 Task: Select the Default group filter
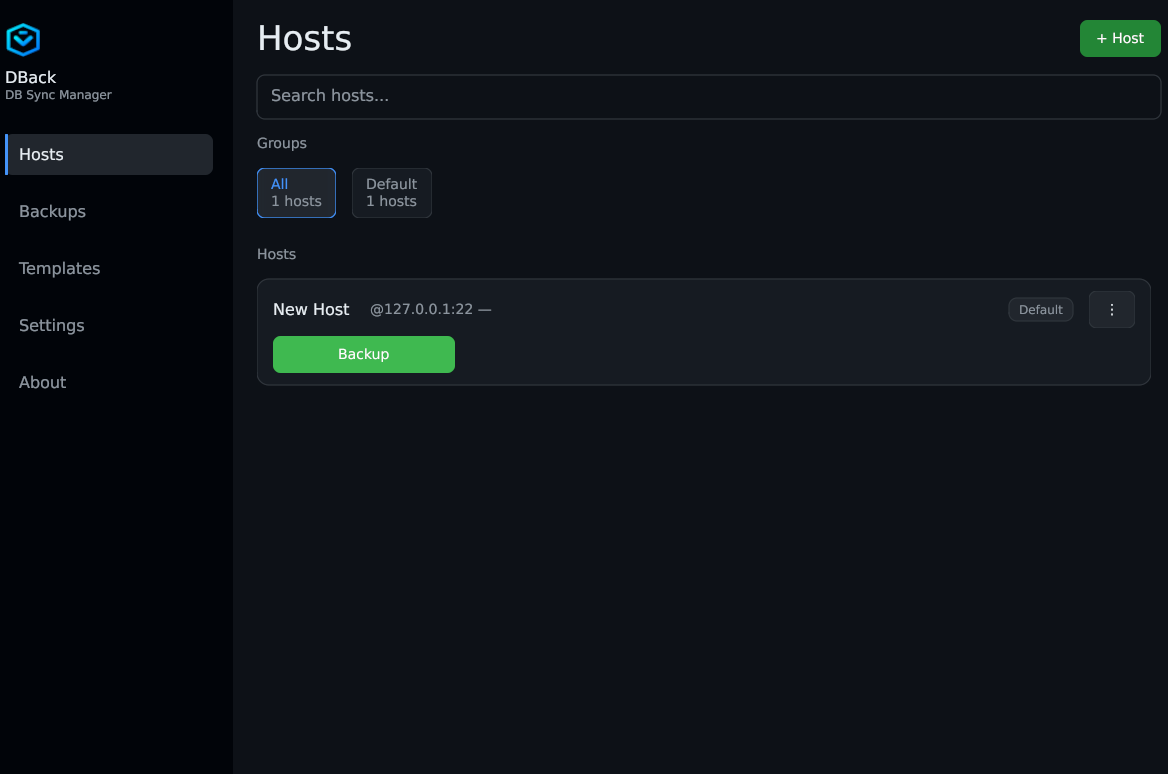pyautogui.click(x=392, y=193)
